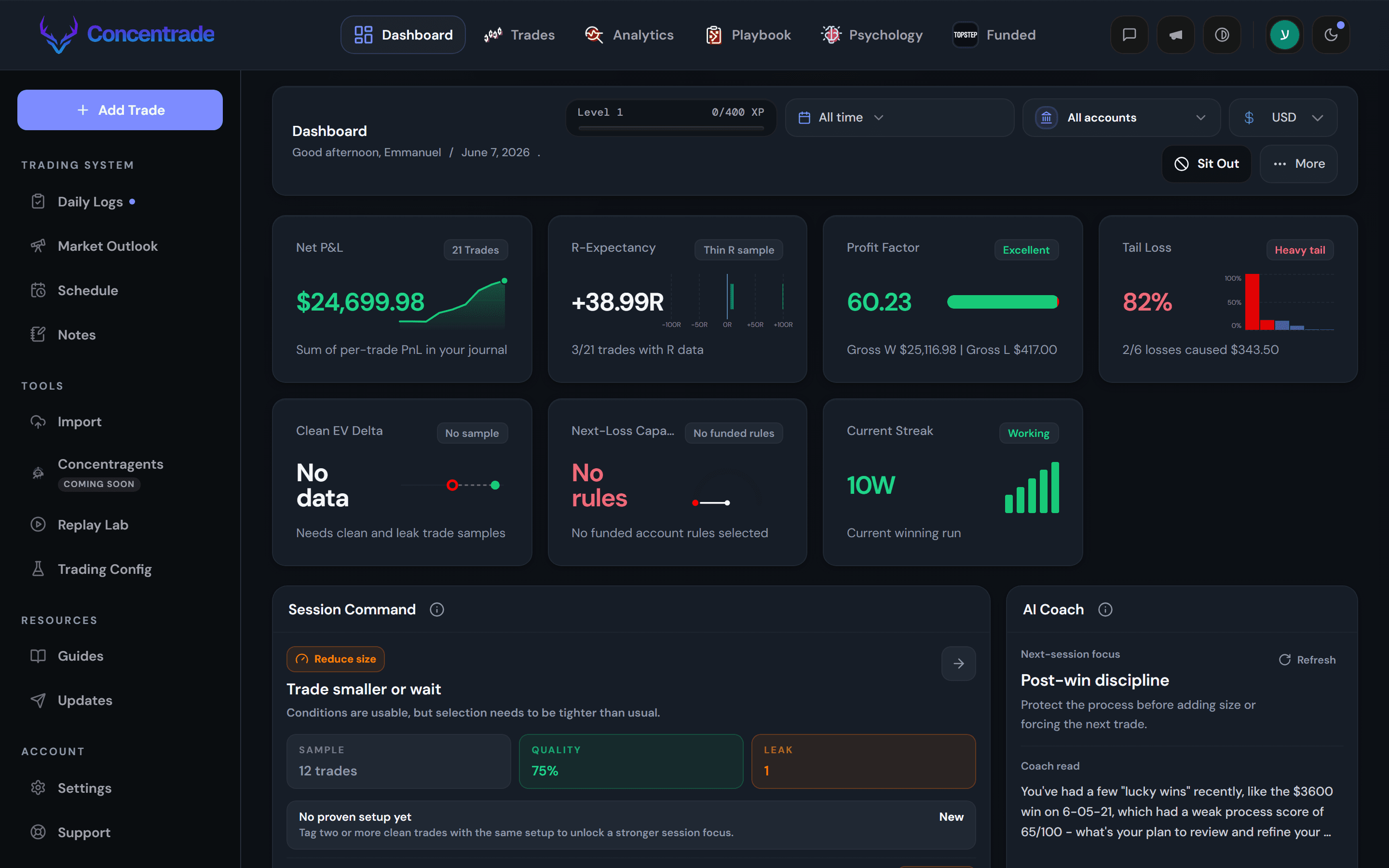The height and width of the screenshot is (868, 1389).
Task: Click the Guides book icon
Action: (x=38, y=656)
